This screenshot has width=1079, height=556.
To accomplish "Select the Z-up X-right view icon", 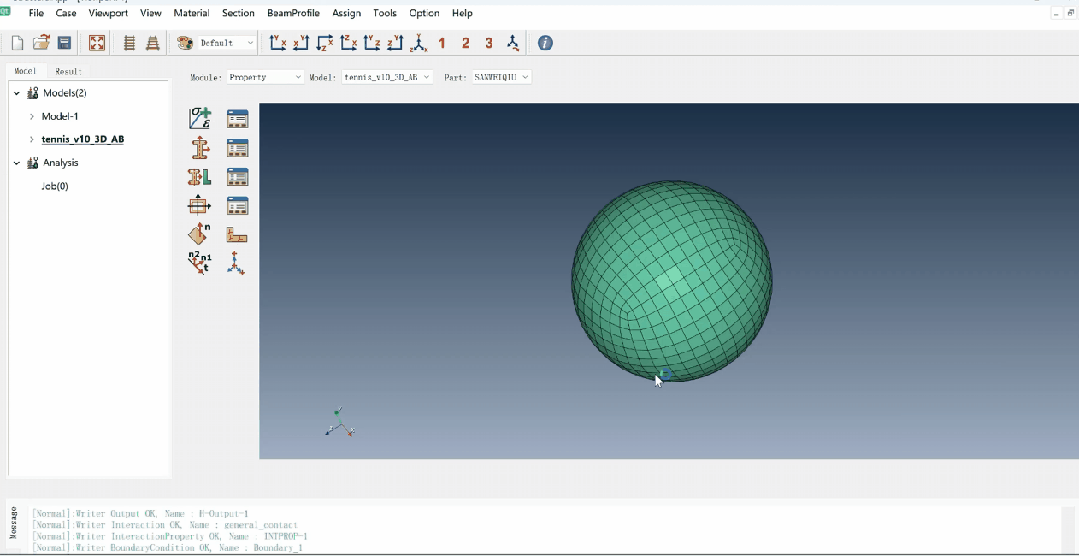I will tap(348, 43).
